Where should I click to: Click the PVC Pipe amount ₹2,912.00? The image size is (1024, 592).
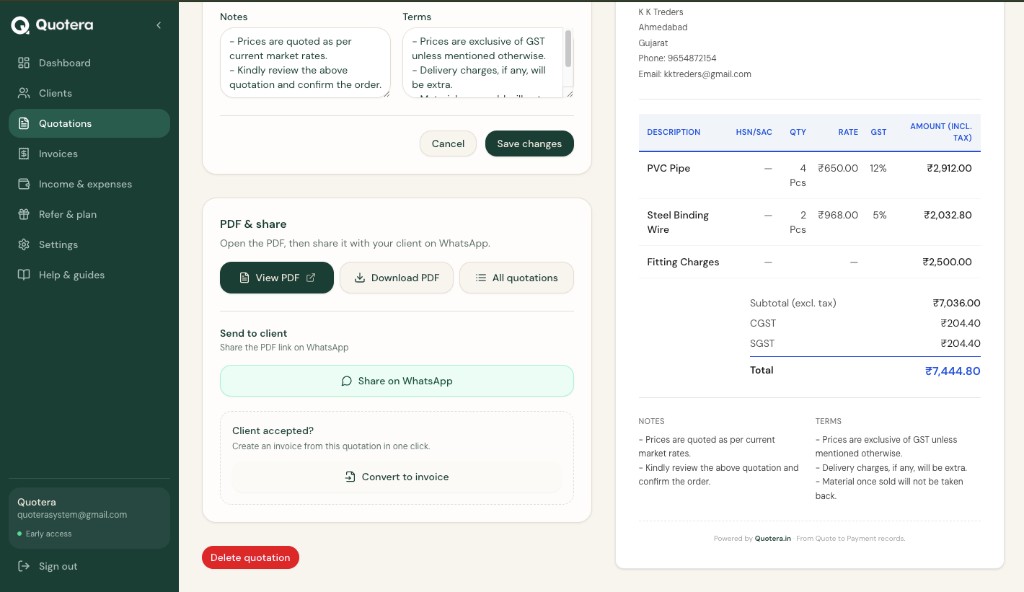click(949, 169)
